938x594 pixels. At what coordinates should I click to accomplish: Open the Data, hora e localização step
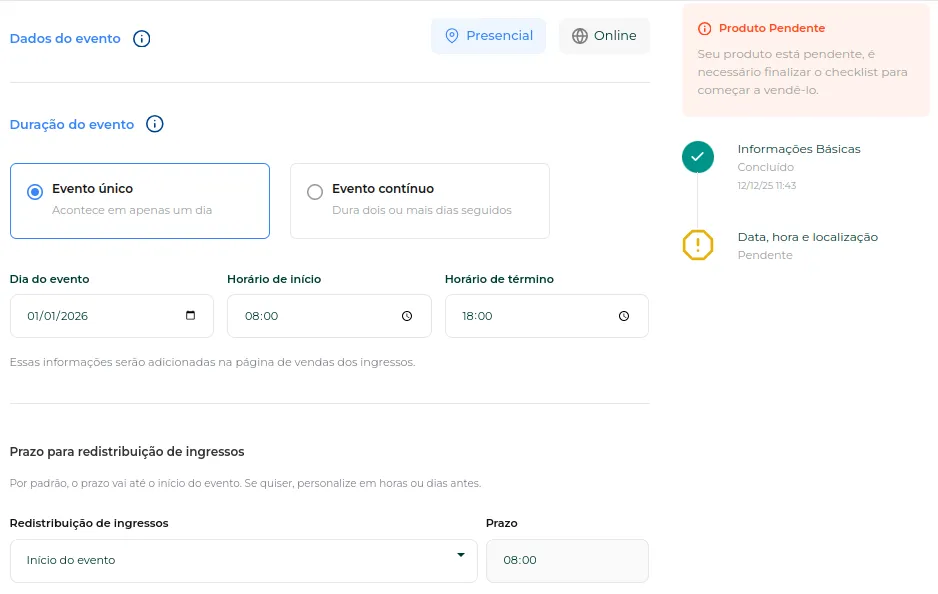point(808,237)
